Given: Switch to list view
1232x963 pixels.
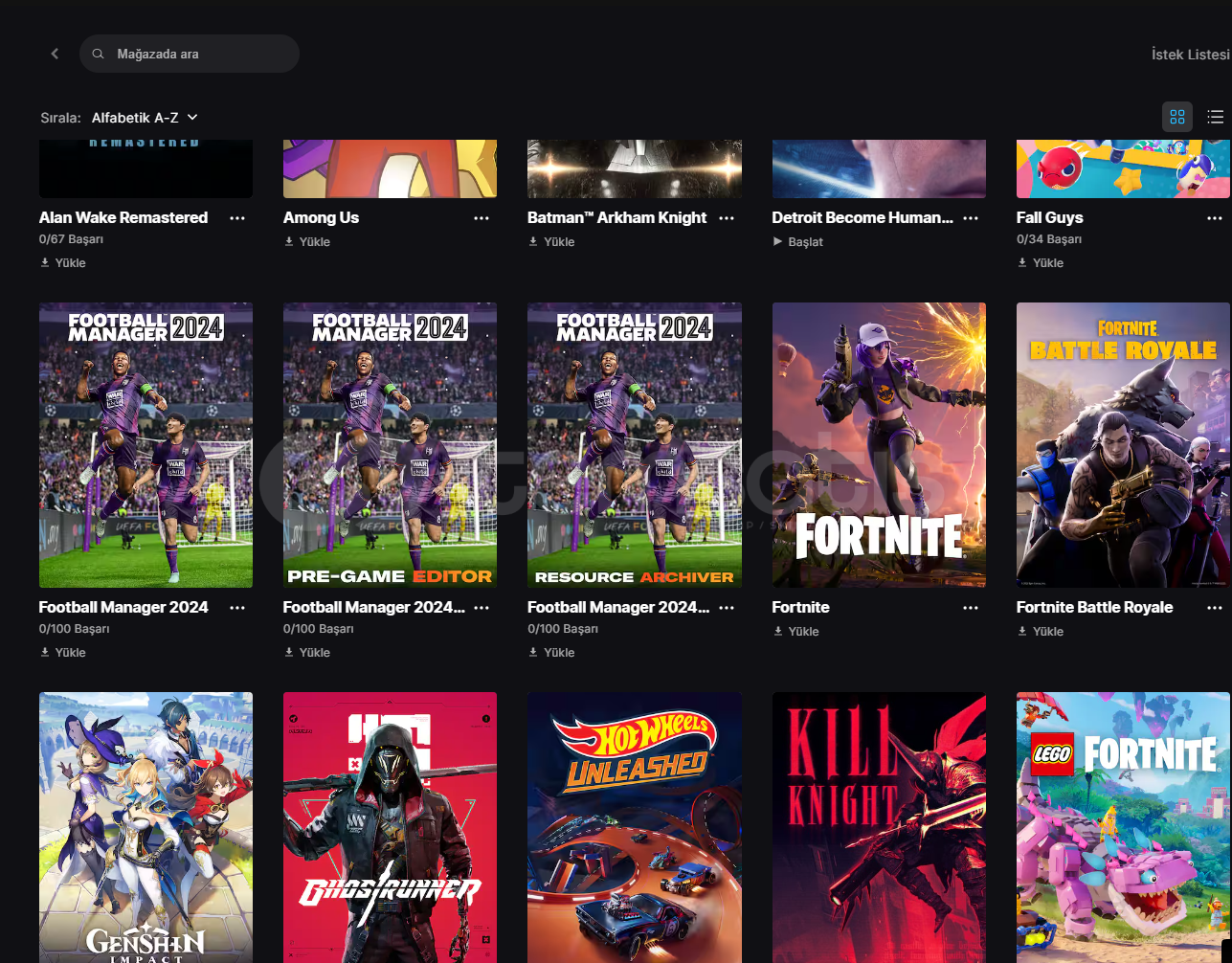Looking at the screenshot, I should pos(1216,117).
